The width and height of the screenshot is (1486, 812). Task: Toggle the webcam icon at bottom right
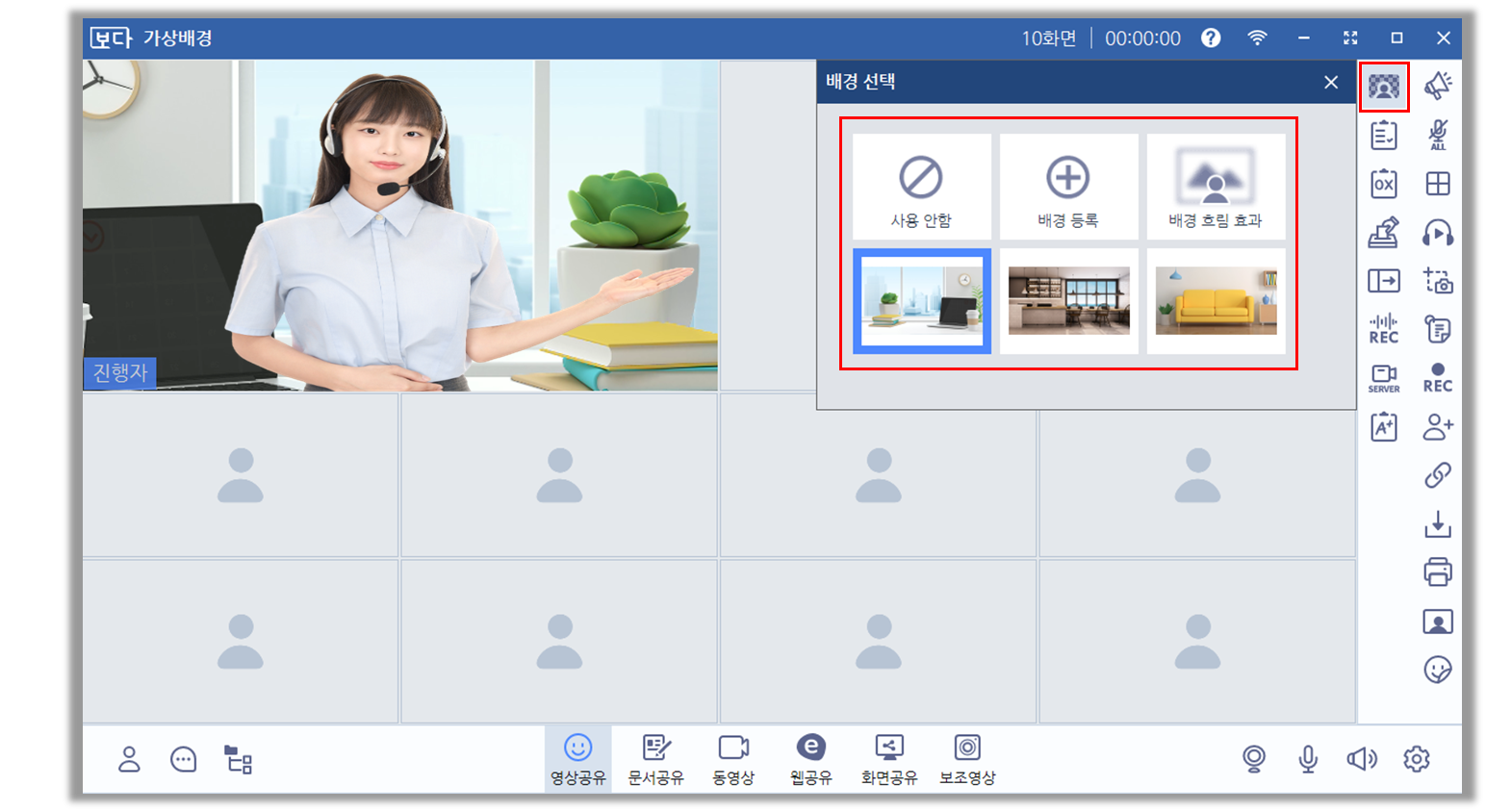1254,759
